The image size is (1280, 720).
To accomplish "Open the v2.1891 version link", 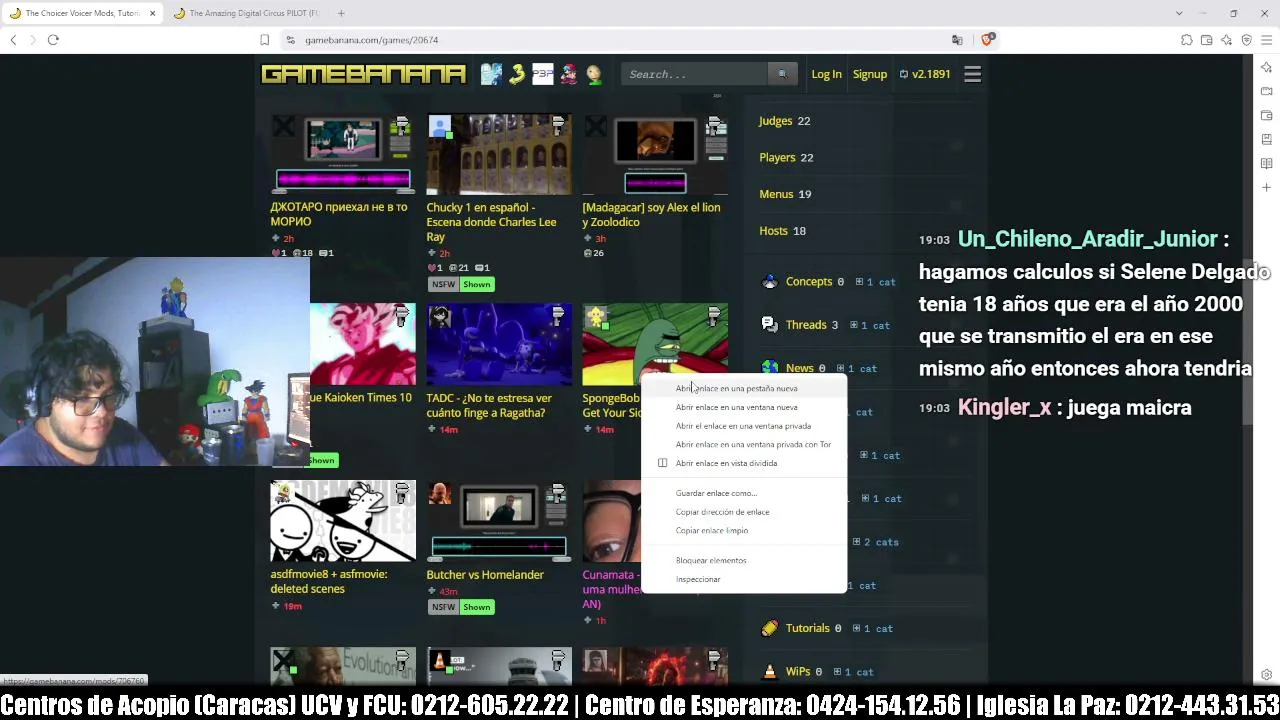I will [925, 74].
